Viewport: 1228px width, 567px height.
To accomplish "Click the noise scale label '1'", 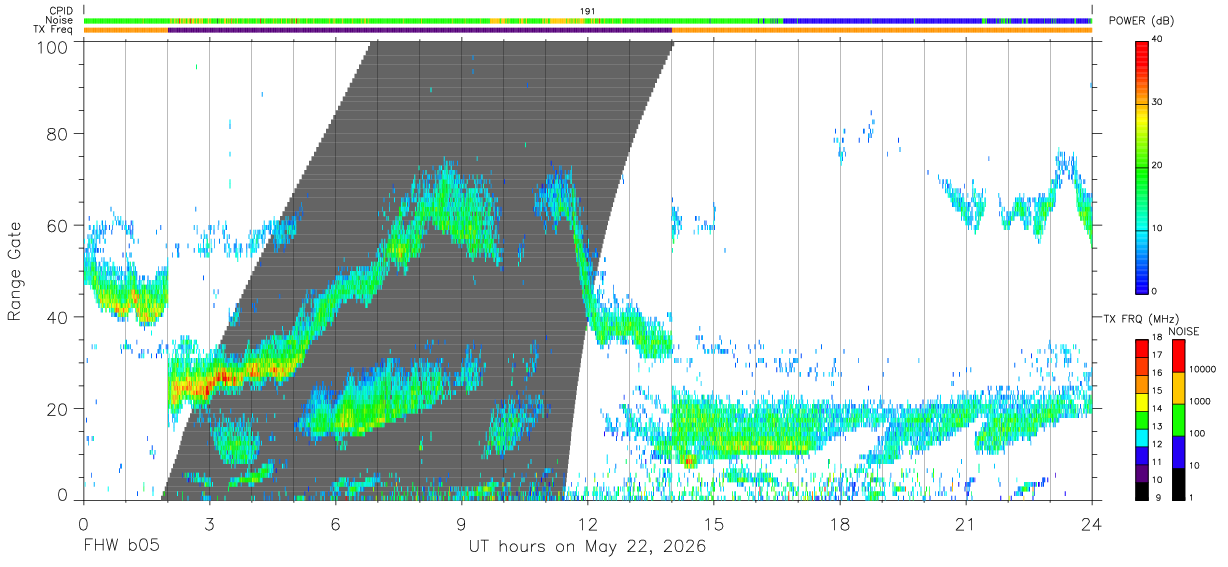I will (x=1193, y=497).
